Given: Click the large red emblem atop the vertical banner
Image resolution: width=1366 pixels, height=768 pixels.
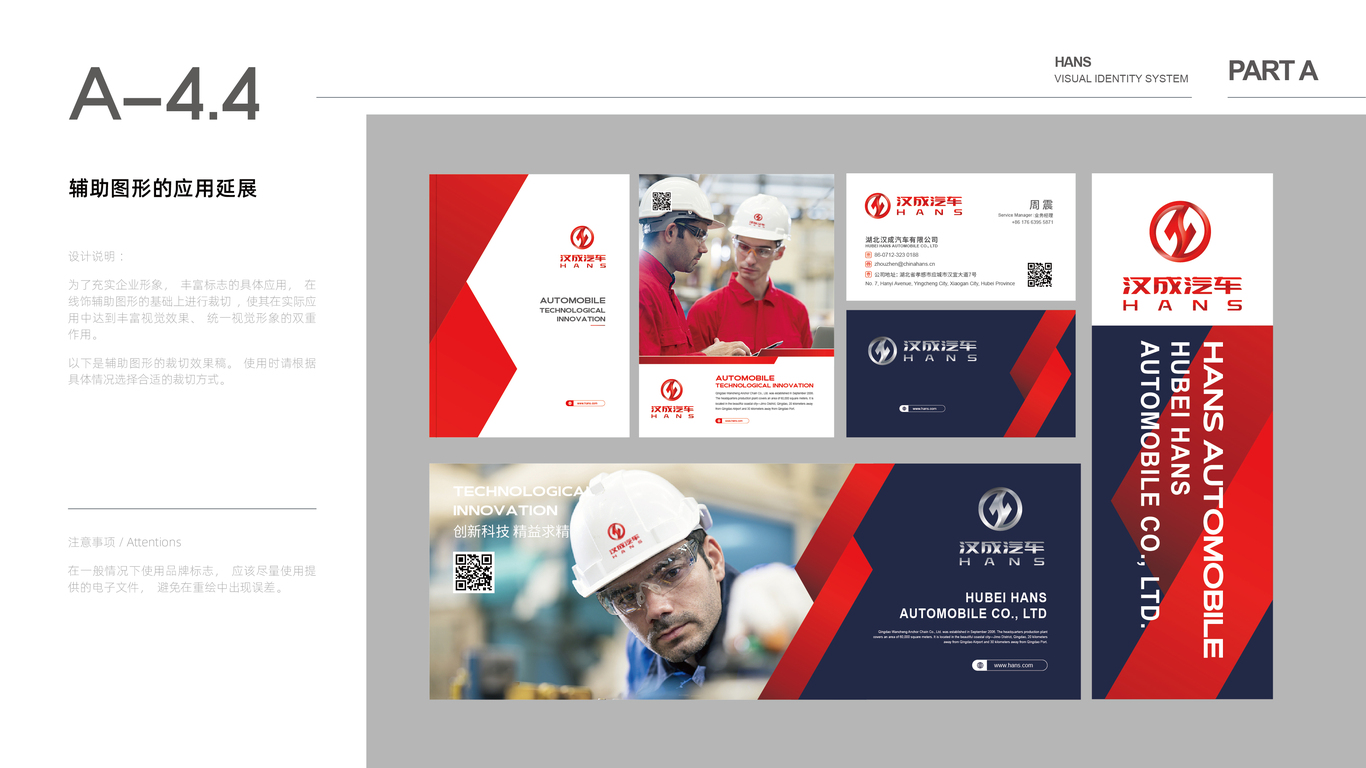Looking at the screenshot, I should (x=1180, y=232).
